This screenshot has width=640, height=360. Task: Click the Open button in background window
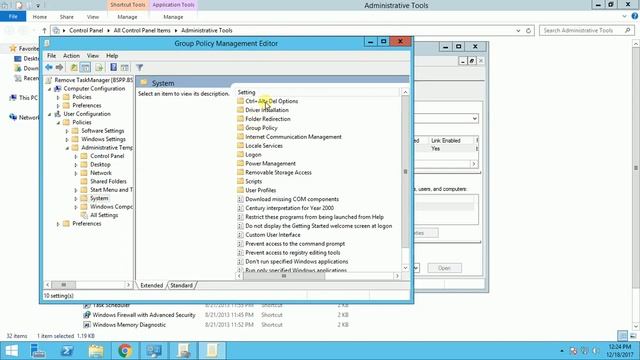[444, 268]
